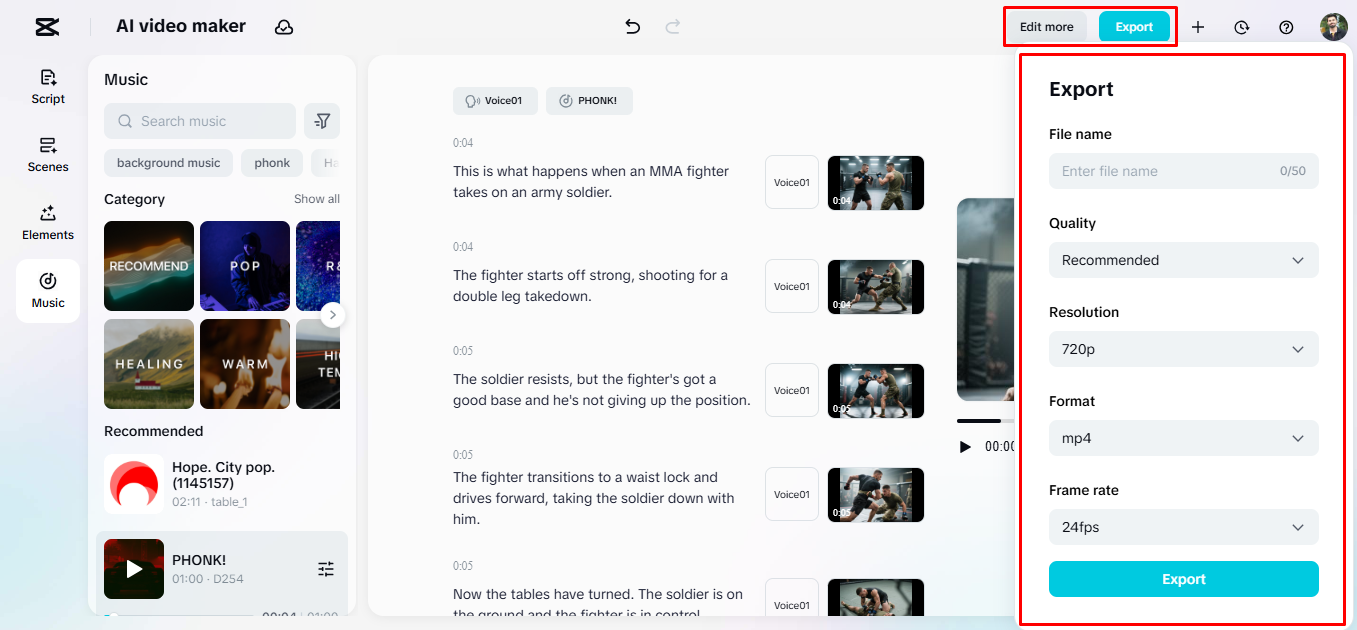The height and width of the screenshot is (630, 1357).
Task: Click top bar Export button
Action: 1134,27
